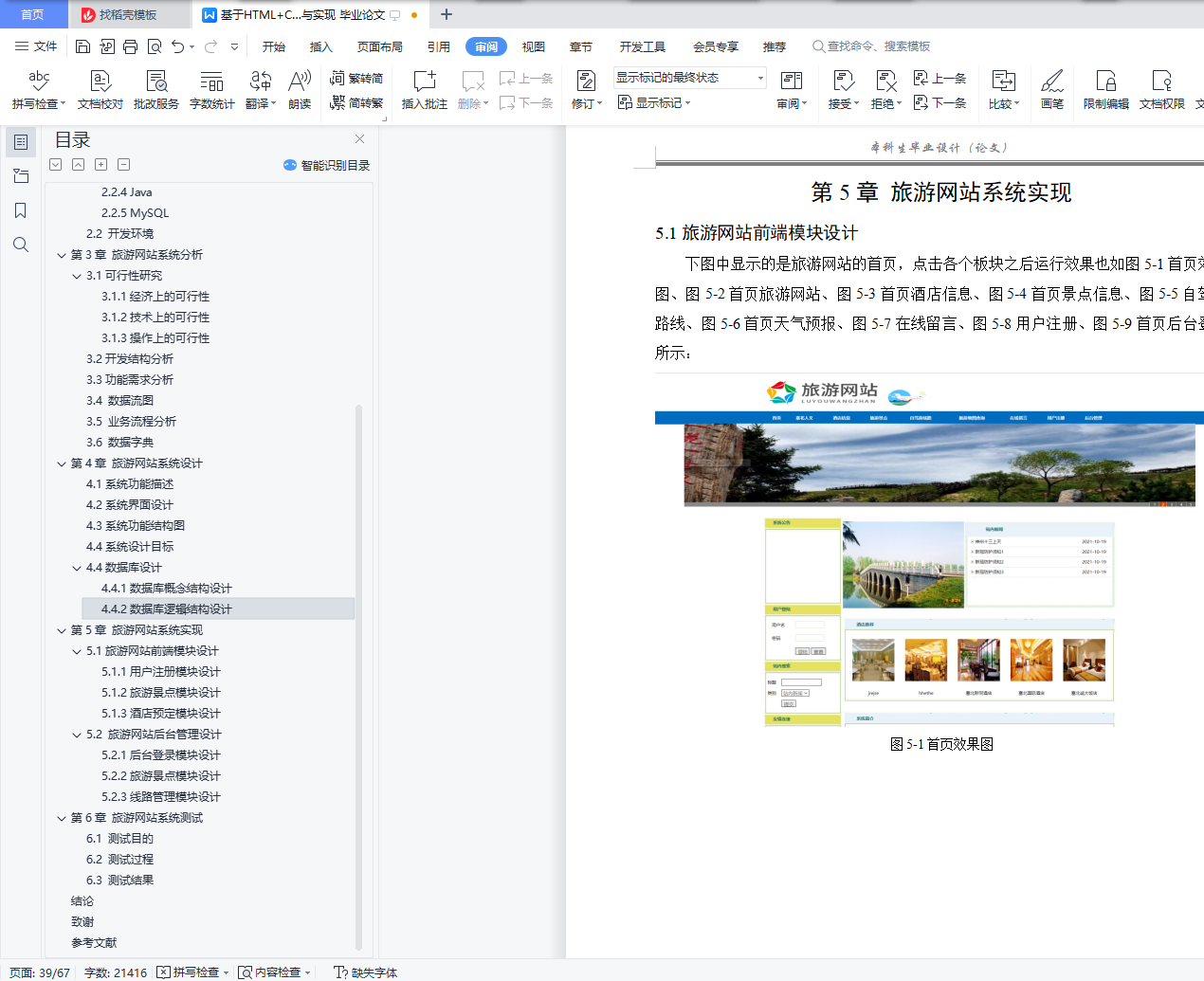Open the 修订 track changes tool
Screen dimensions: 1204x981
pyautogui.click(x=586, y=90)
